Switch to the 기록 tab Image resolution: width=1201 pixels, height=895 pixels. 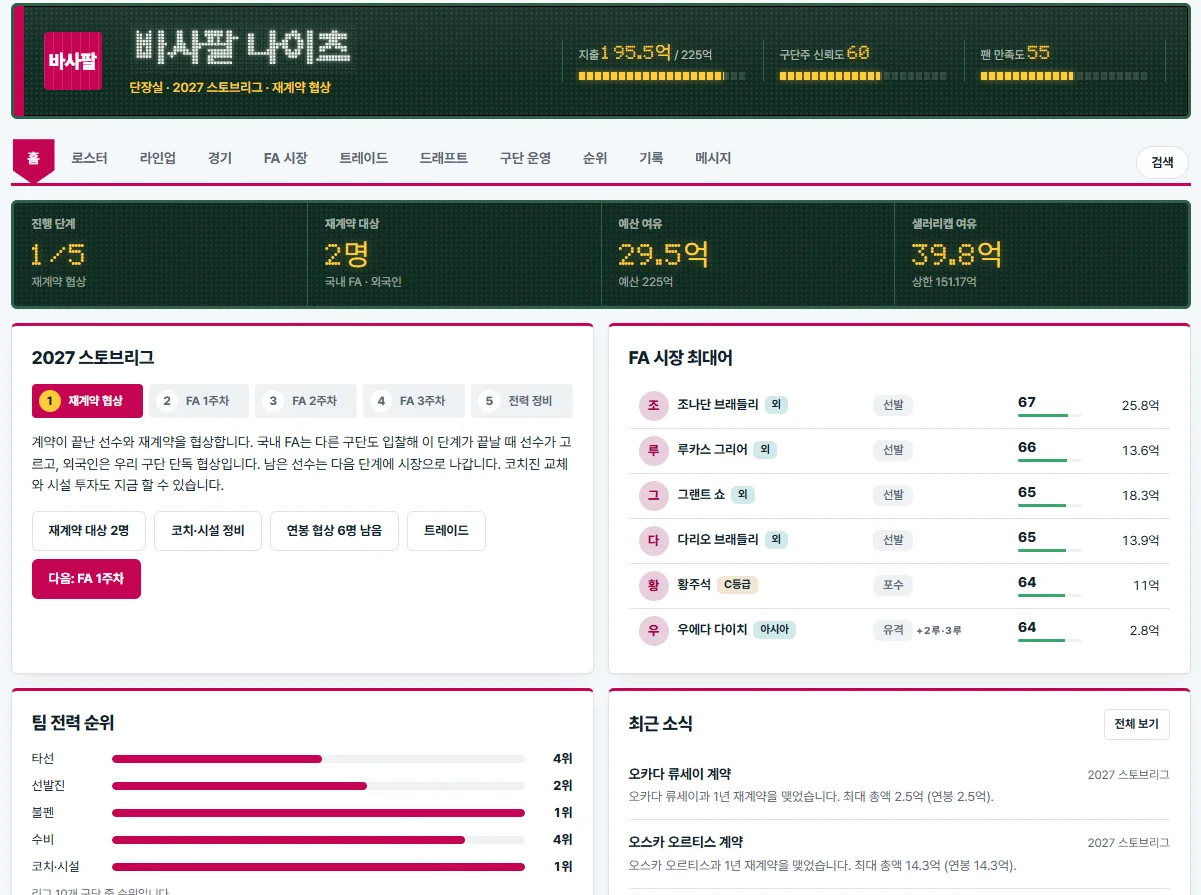(650, 158)
